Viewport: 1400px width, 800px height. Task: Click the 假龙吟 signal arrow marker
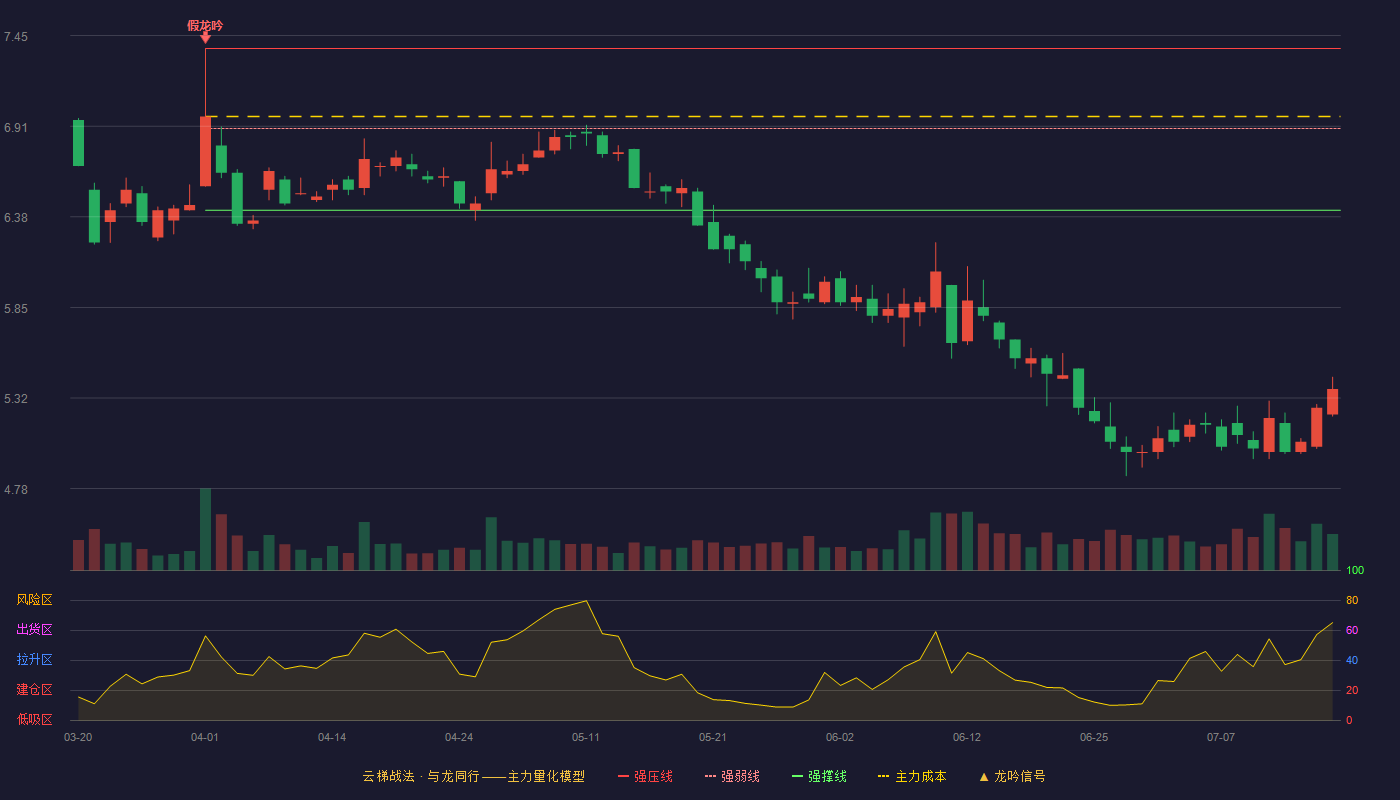205,38
